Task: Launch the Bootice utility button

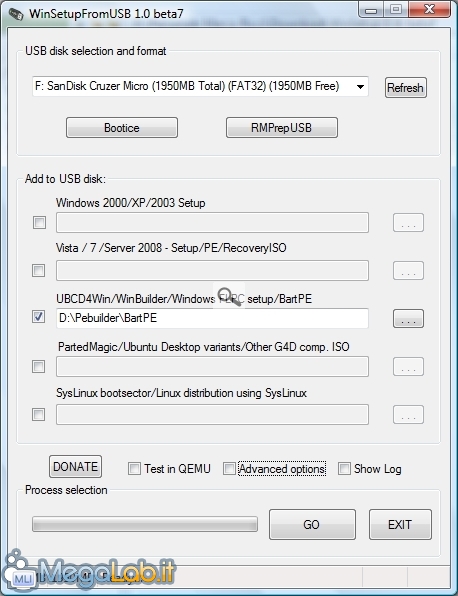Action: (122, 128)
